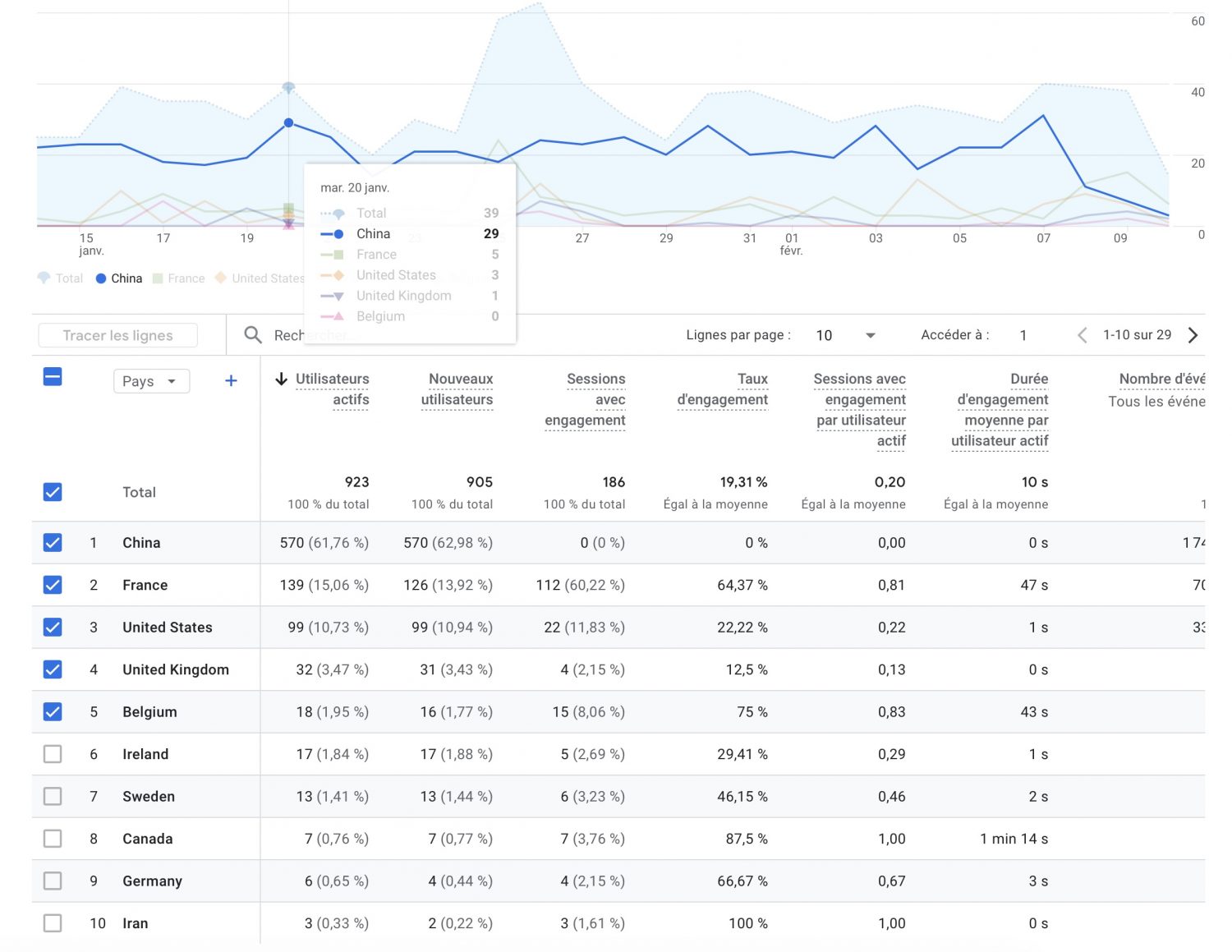This screenshot has width=1232, height=952.
Task: Sort by Taux d'engagement column header
Action: coord(723,389)
